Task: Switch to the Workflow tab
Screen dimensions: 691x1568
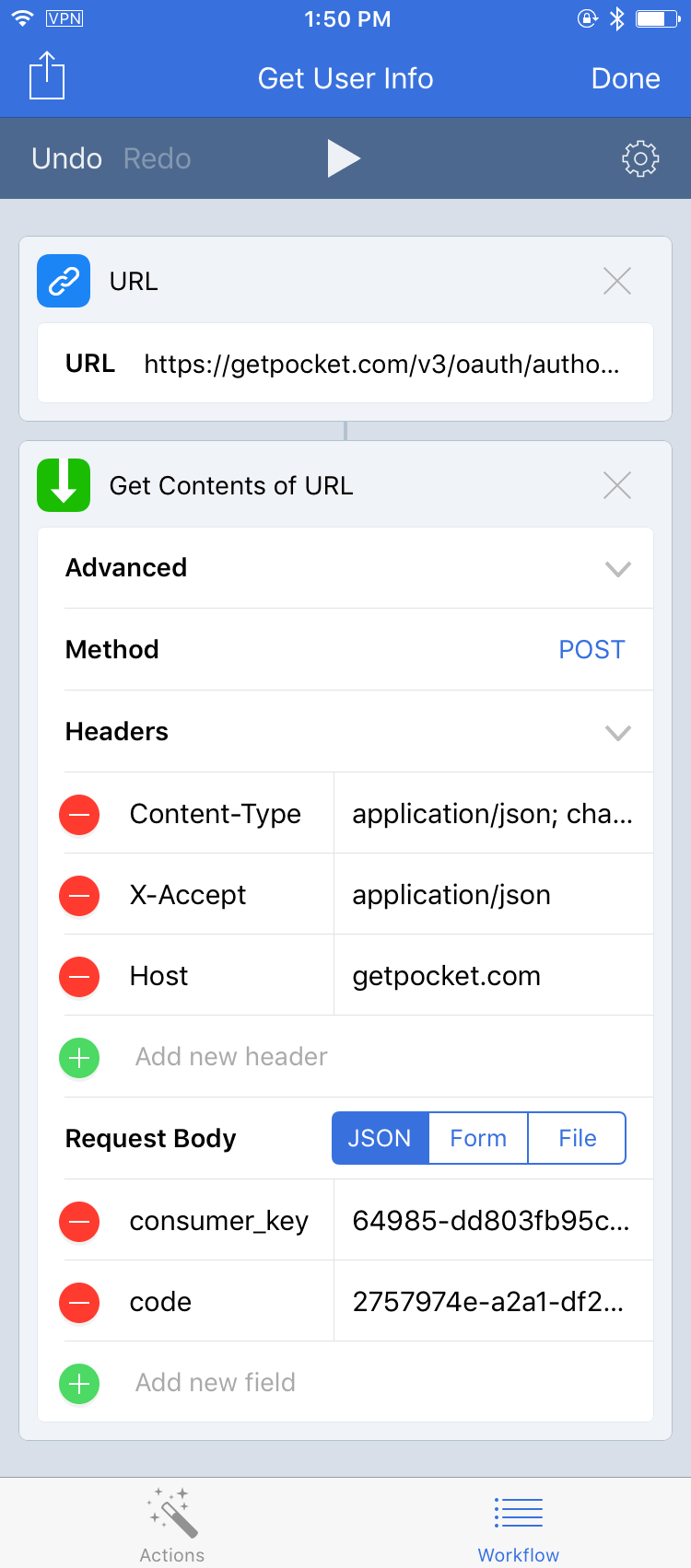Action: click(518, 1524)
